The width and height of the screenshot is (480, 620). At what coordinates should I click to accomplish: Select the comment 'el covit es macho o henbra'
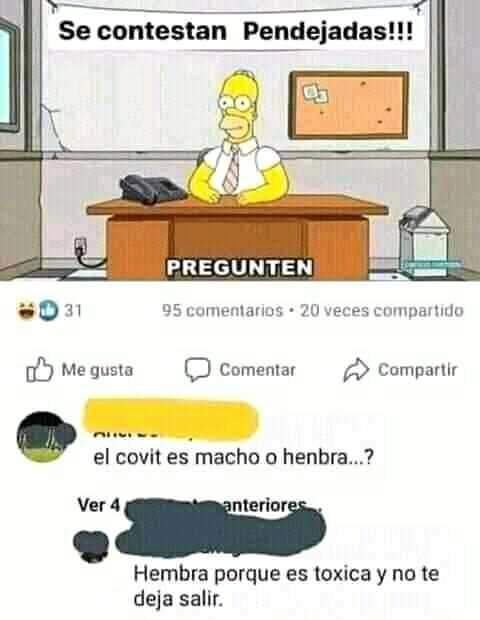pos(233,457)
